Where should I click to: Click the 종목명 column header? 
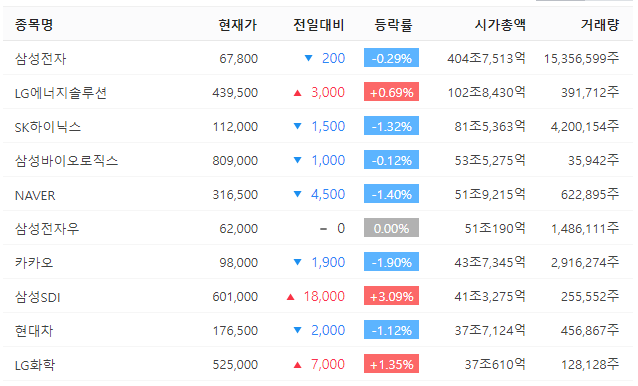tap(34, 25)
